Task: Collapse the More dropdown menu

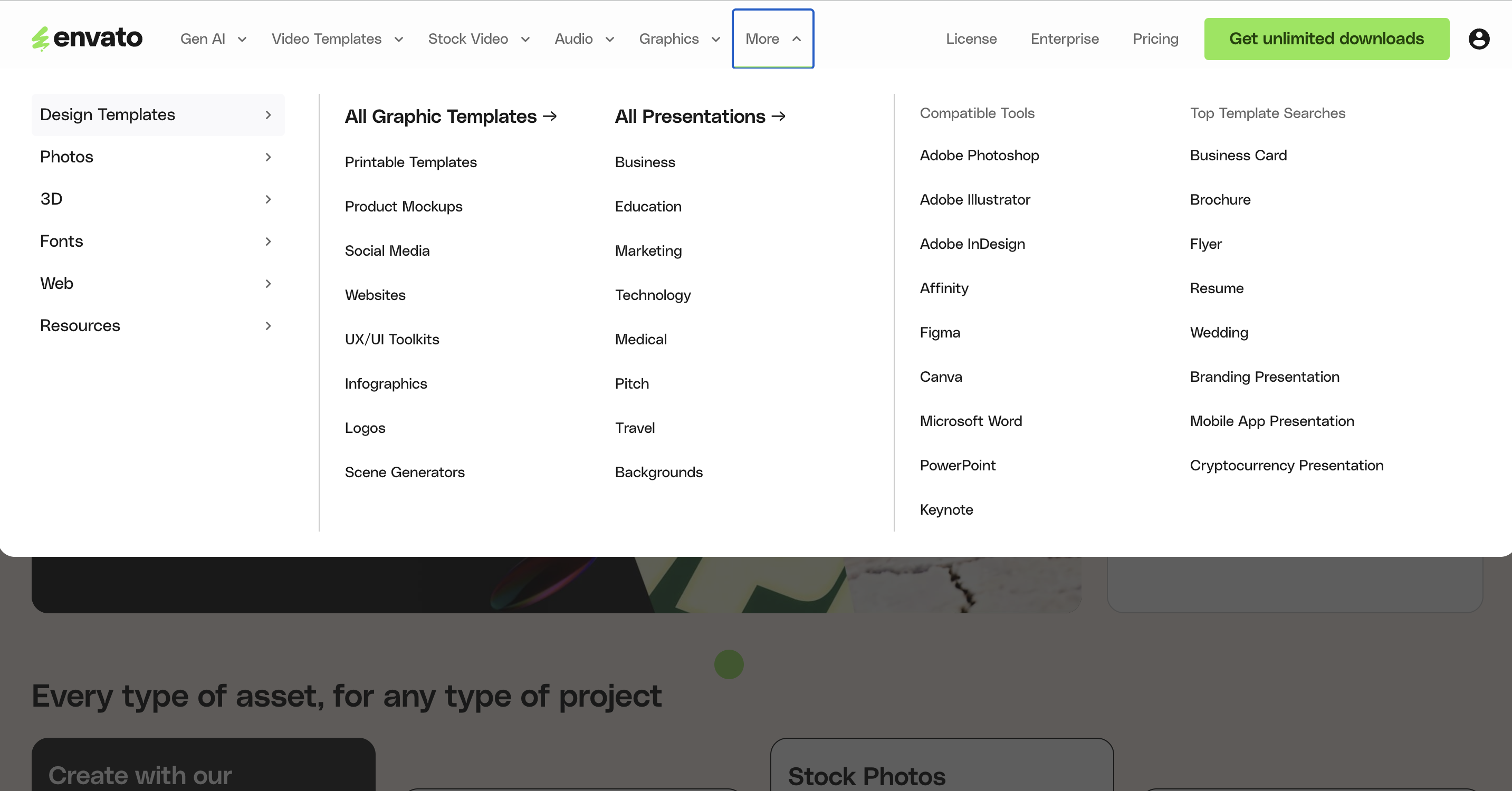Action: pos(772,38)
